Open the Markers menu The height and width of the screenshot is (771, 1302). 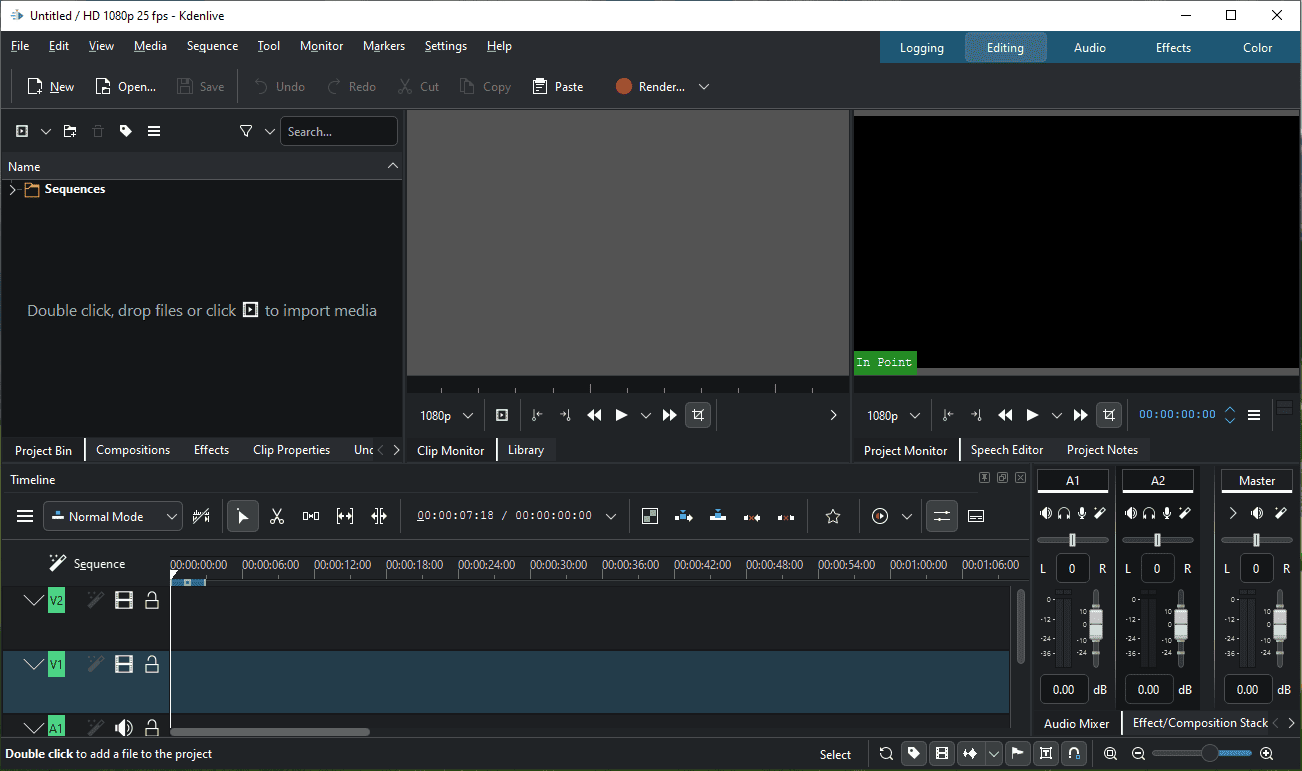[x=384, y=46]
